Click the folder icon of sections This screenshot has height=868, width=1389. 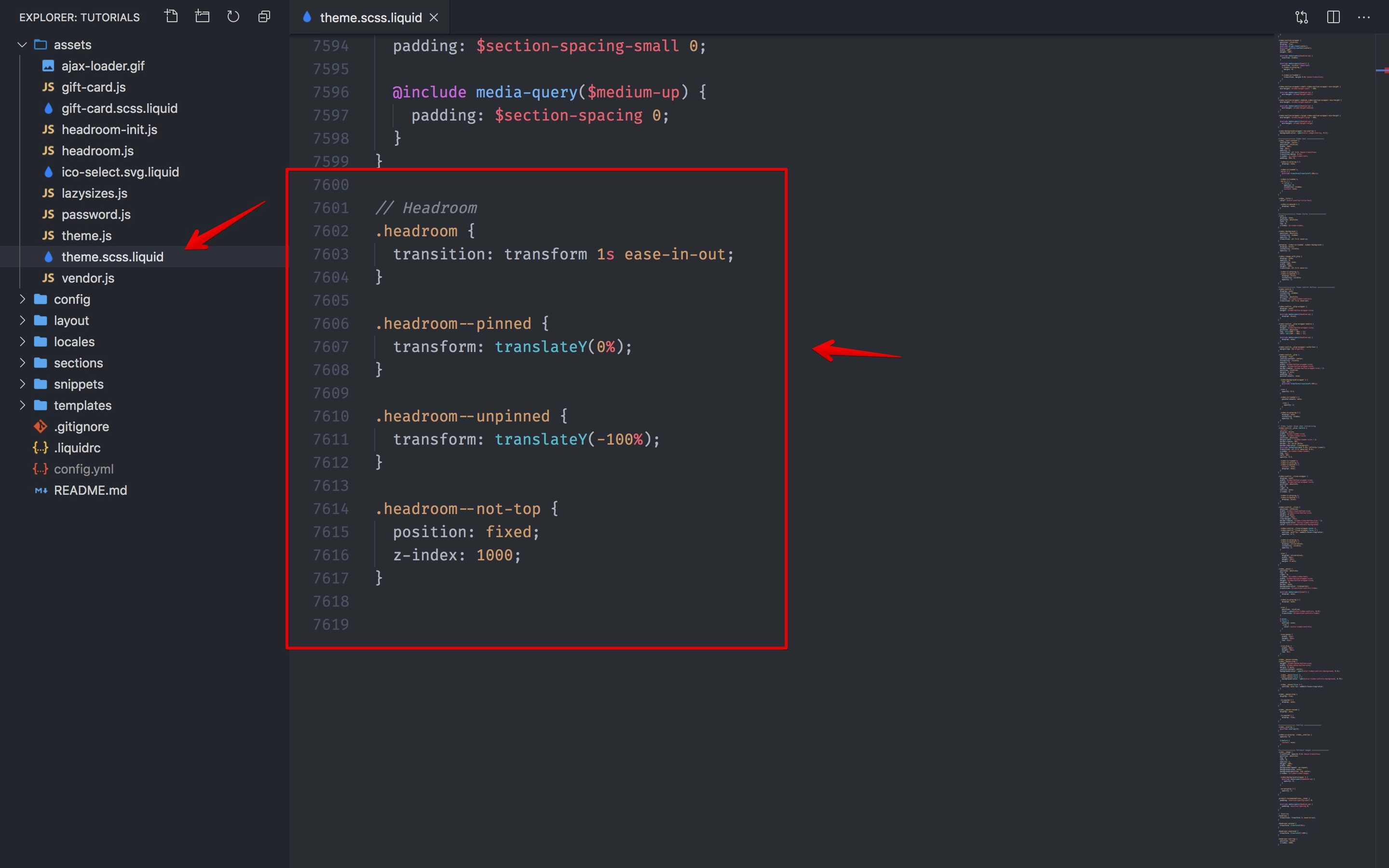point(40,363)
